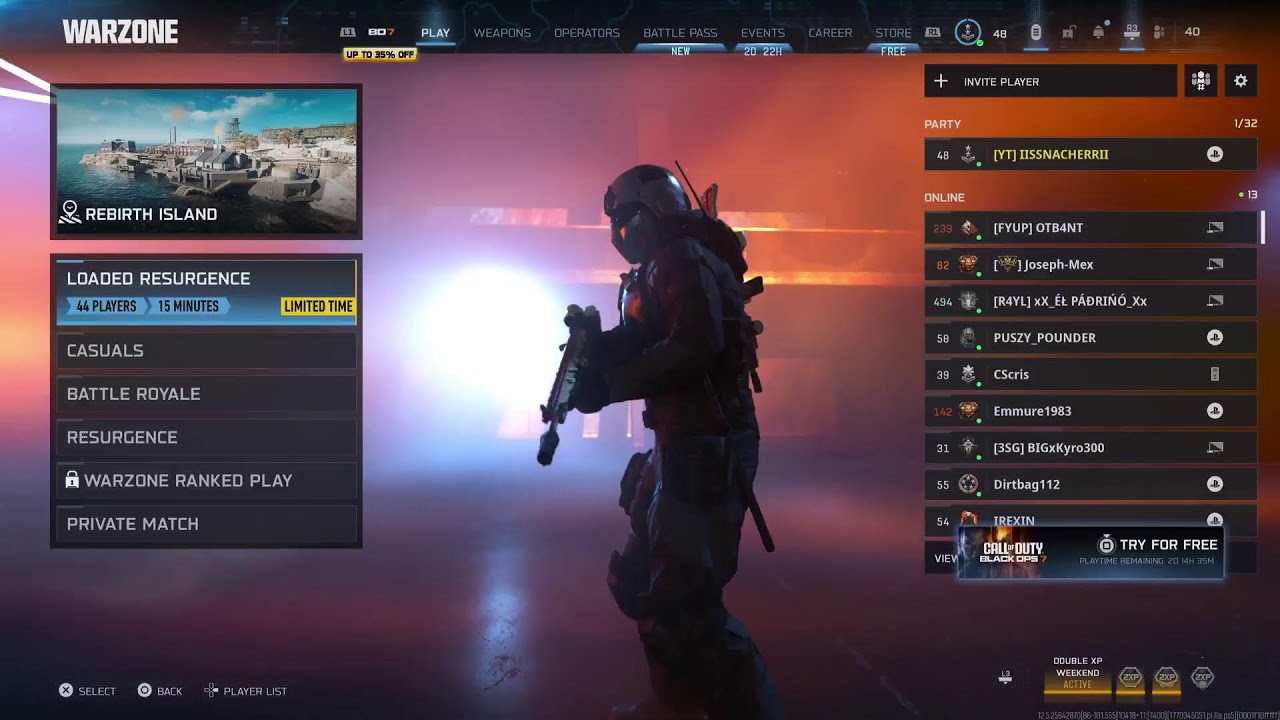The width and height of the screenshot is (1280, 720).
Task: Open the Weapons tab
Action: click(502, 33)
